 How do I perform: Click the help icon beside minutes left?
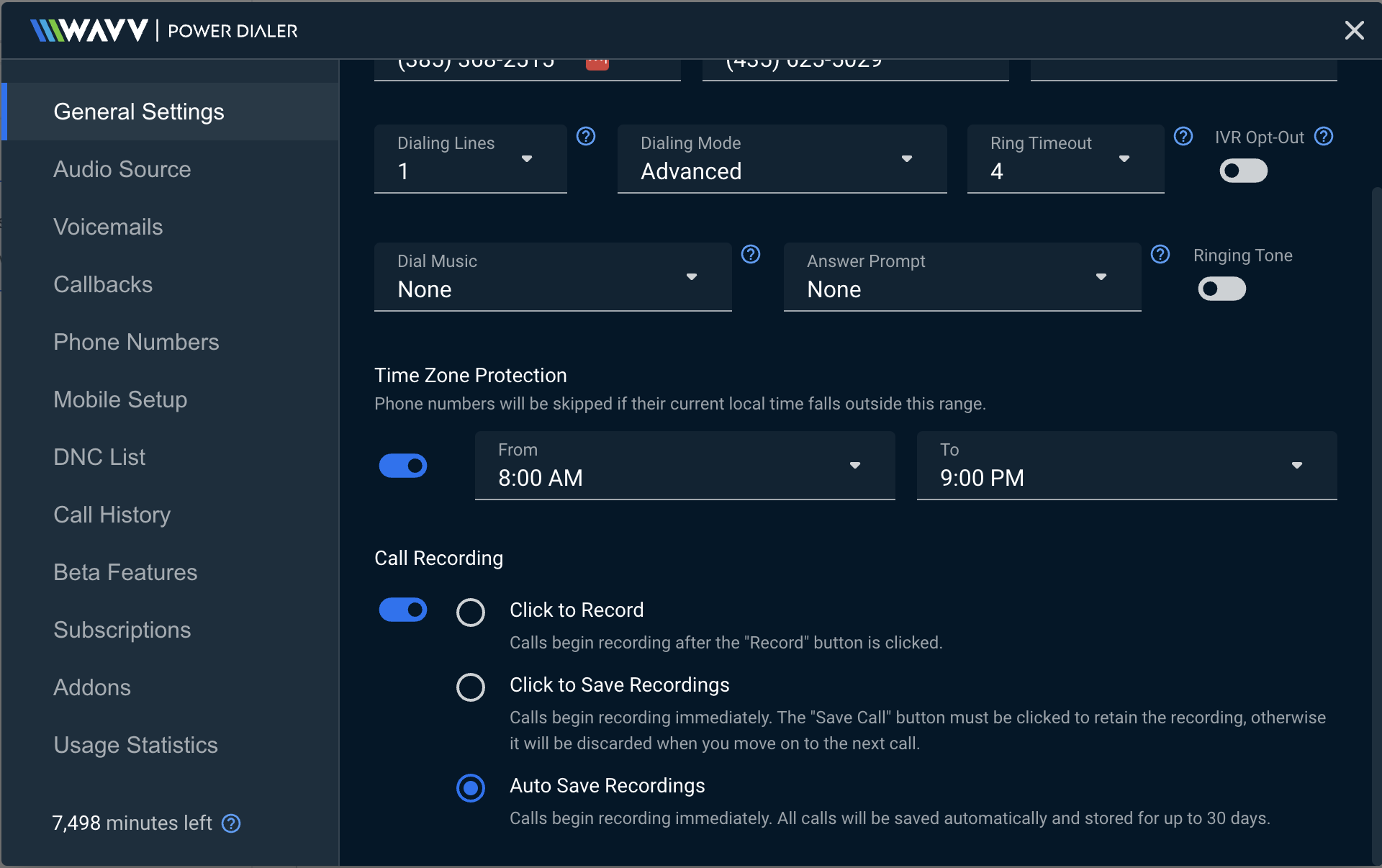[x=231, y=823]
